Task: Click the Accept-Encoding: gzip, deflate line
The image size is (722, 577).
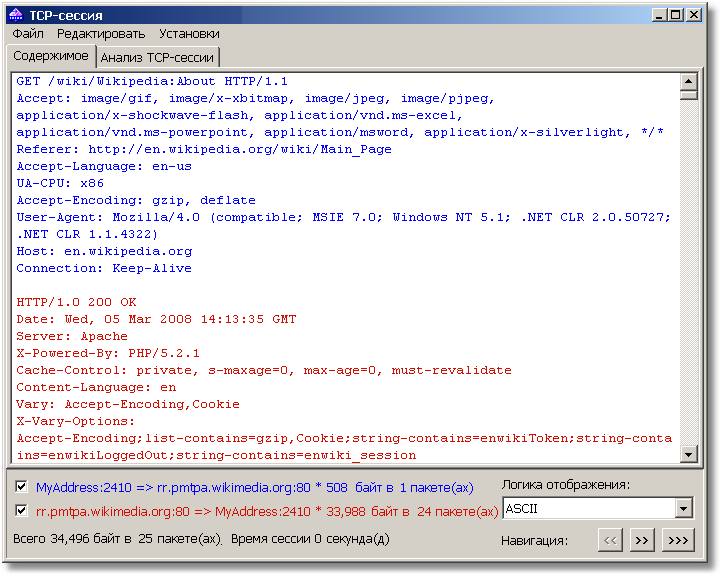Action: point(136,200)
